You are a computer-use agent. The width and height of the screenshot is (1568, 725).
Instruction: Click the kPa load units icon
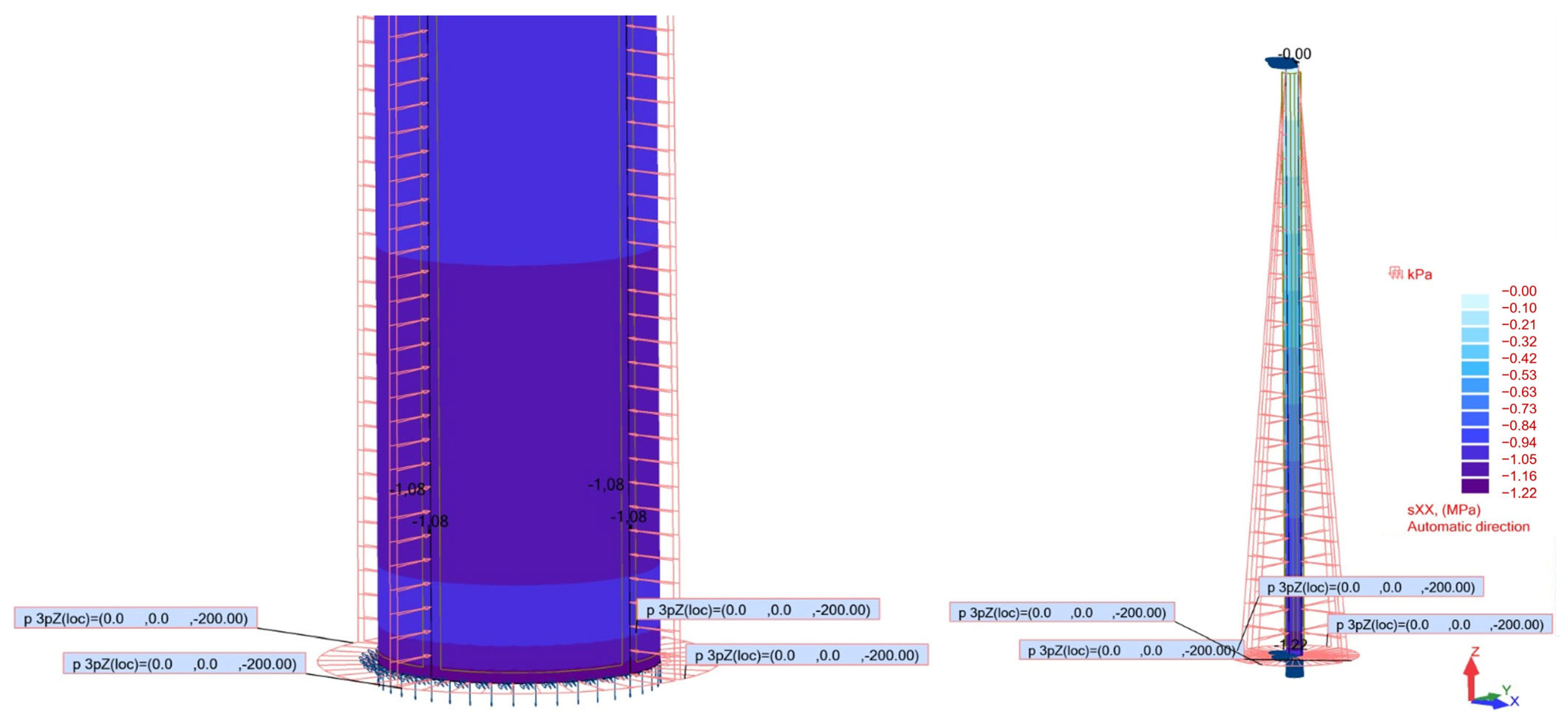pos(1395,274)
